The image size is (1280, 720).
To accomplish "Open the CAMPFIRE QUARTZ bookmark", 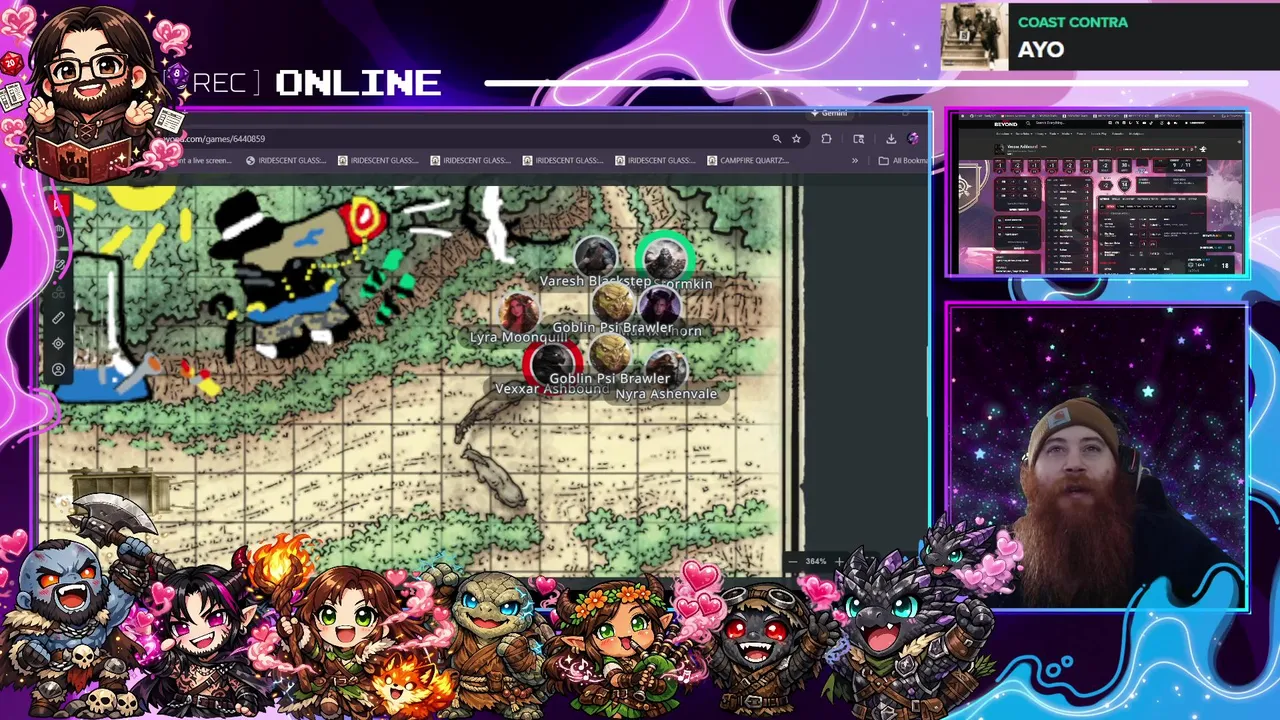I will tap(748, 160).
